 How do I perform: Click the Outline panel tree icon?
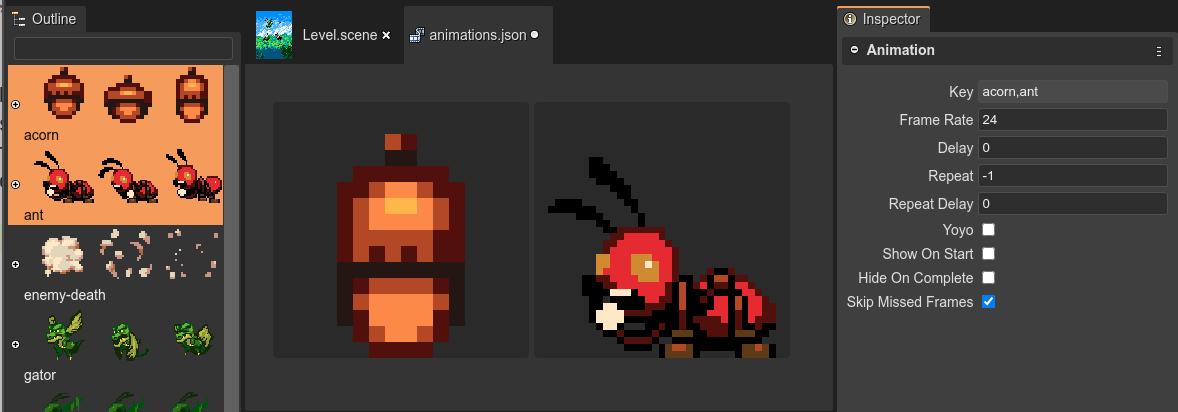coord(19,20)
